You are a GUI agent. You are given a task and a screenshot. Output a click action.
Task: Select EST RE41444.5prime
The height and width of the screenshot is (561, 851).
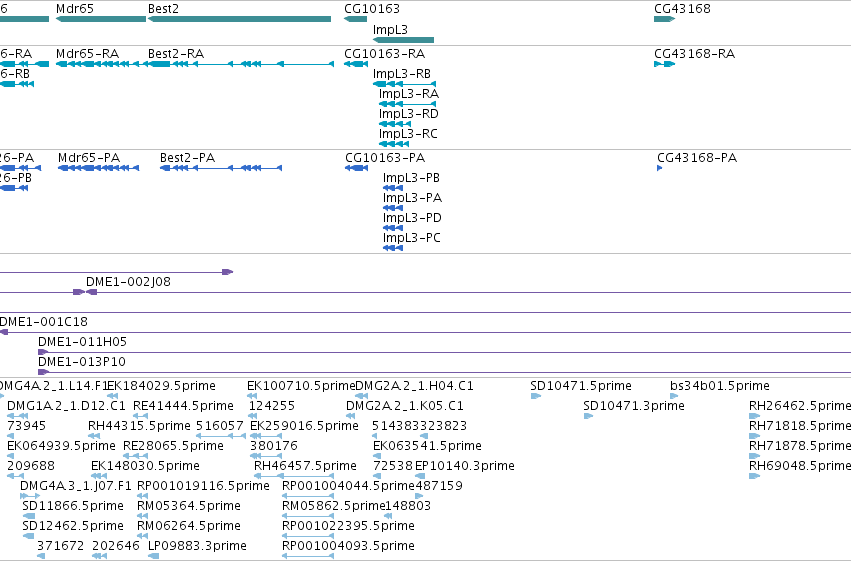141,416
